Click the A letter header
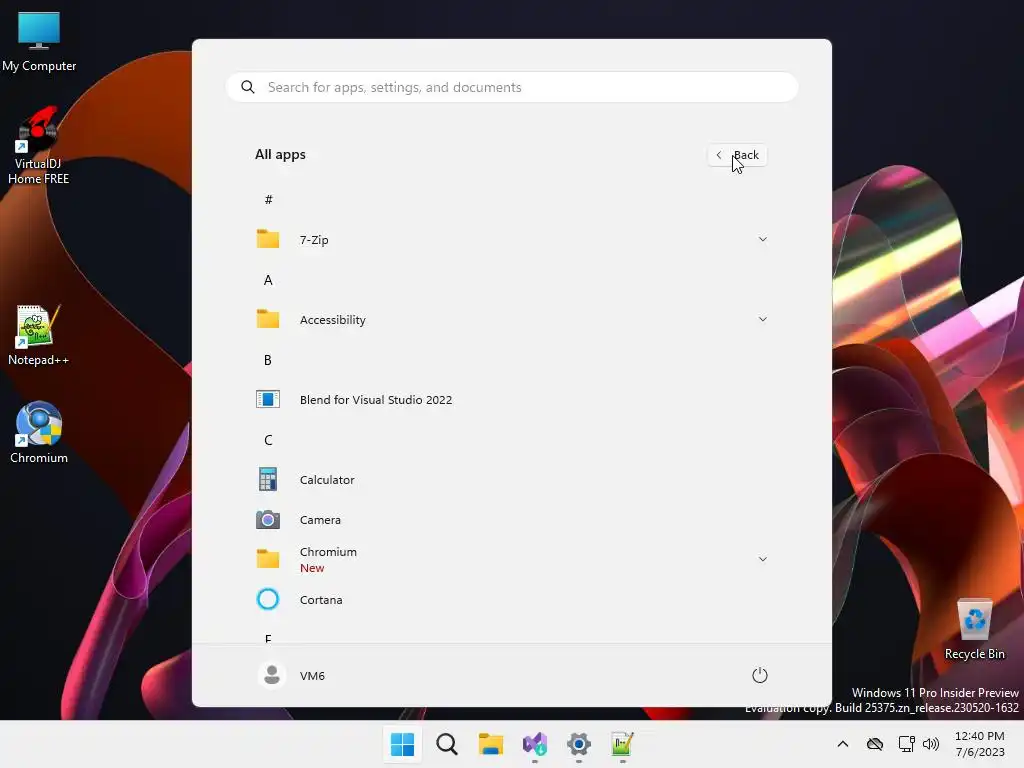This screenshot has height=768, width=1024. pyautogui.click(x=268, y=280)
